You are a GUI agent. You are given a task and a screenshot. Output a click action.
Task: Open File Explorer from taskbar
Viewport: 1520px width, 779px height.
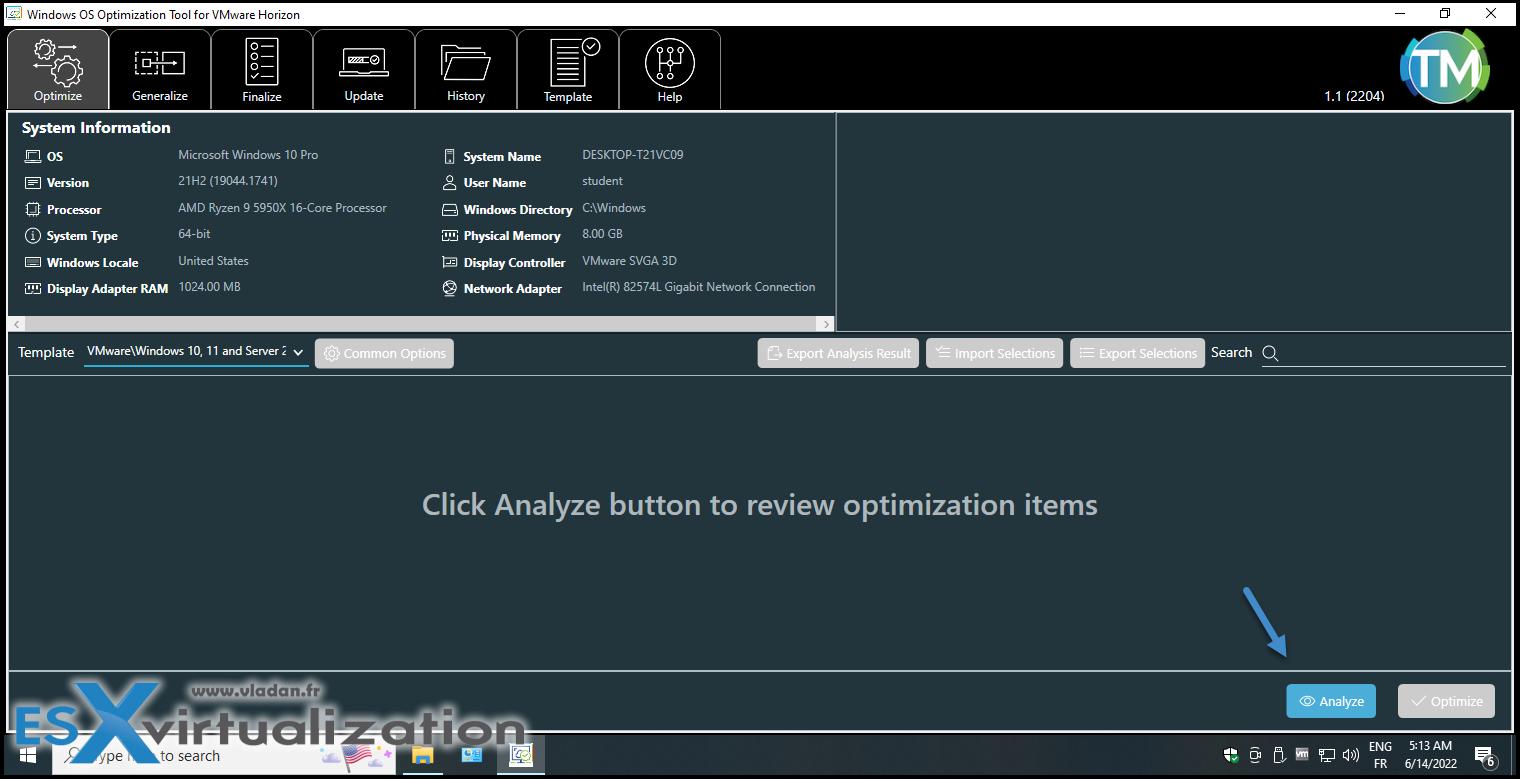(422, 755)
